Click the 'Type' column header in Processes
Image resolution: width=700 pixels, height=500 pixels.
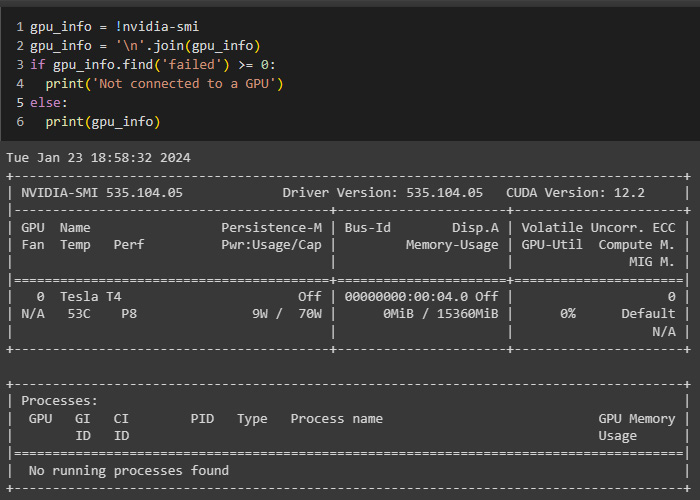tap(252, 419)
